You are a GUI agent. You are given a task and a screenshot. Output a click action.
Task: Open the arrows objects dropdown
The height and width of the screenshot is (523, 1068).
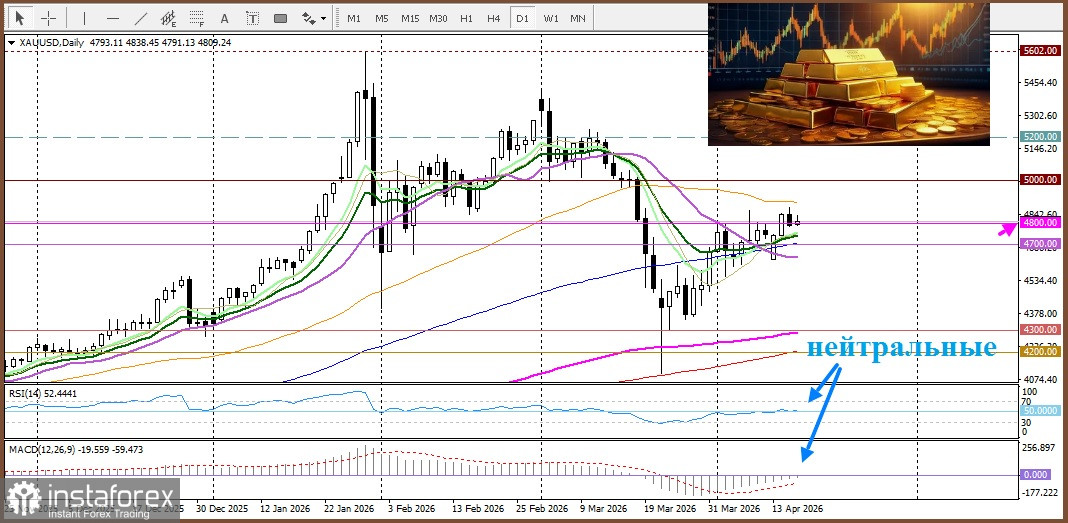coord(314,18)
